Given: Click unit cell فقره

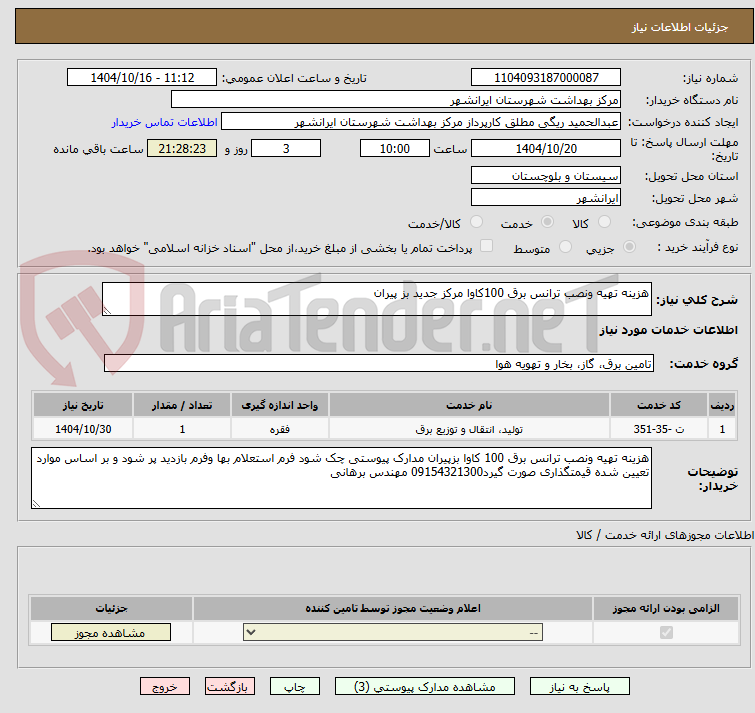Looking at the screenshot, I should (x=280, y=428).
